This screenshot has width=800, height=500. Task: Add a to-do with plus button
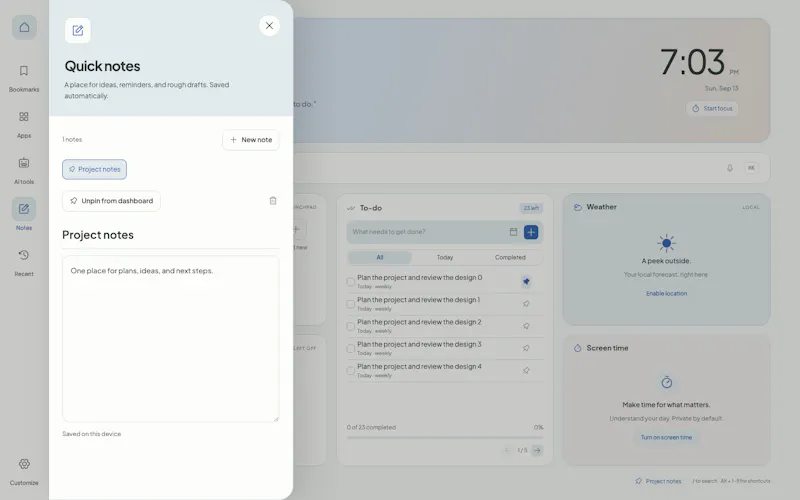531,232
